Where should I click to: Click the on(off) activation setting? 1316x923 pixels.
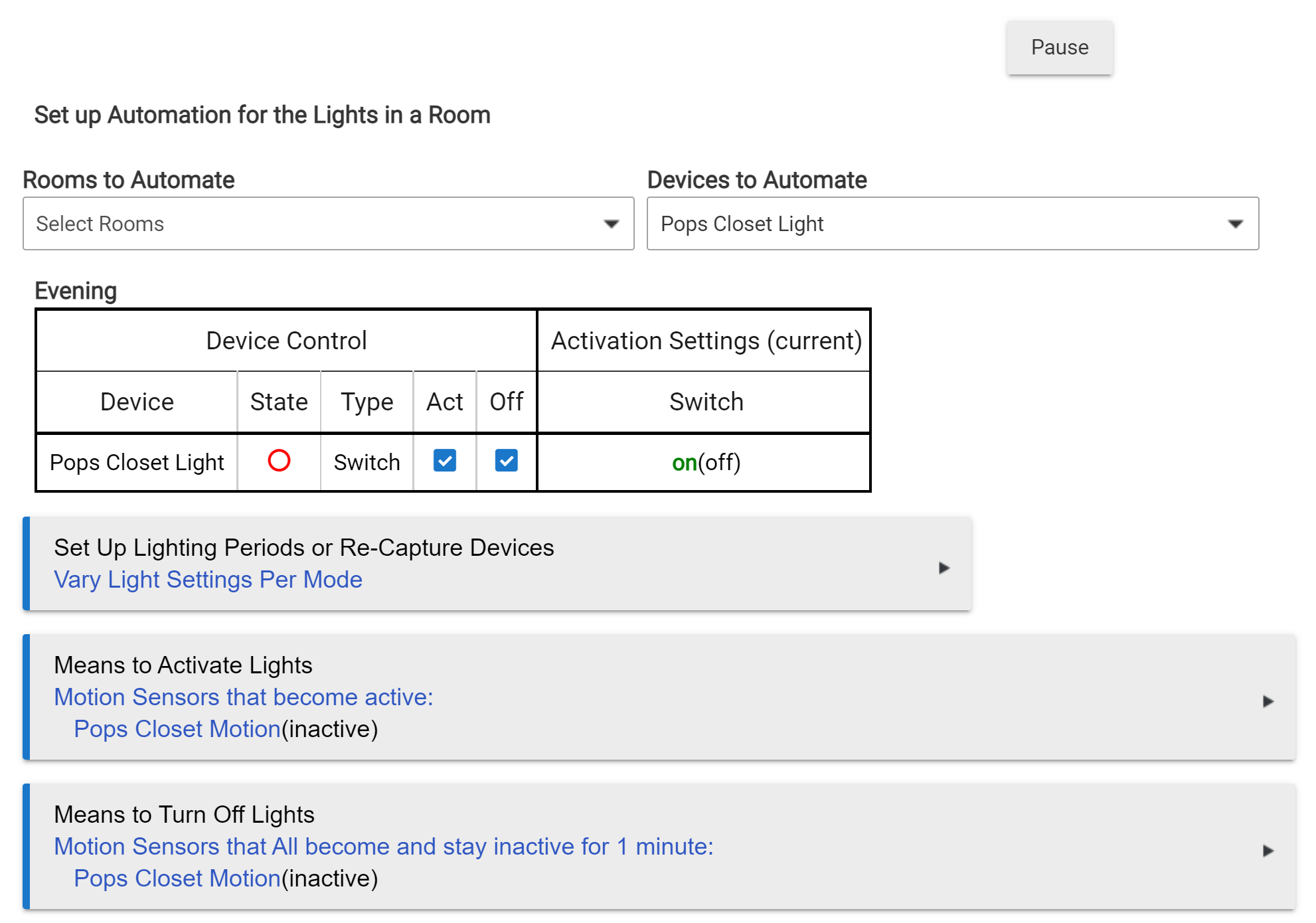pos(705,463)
